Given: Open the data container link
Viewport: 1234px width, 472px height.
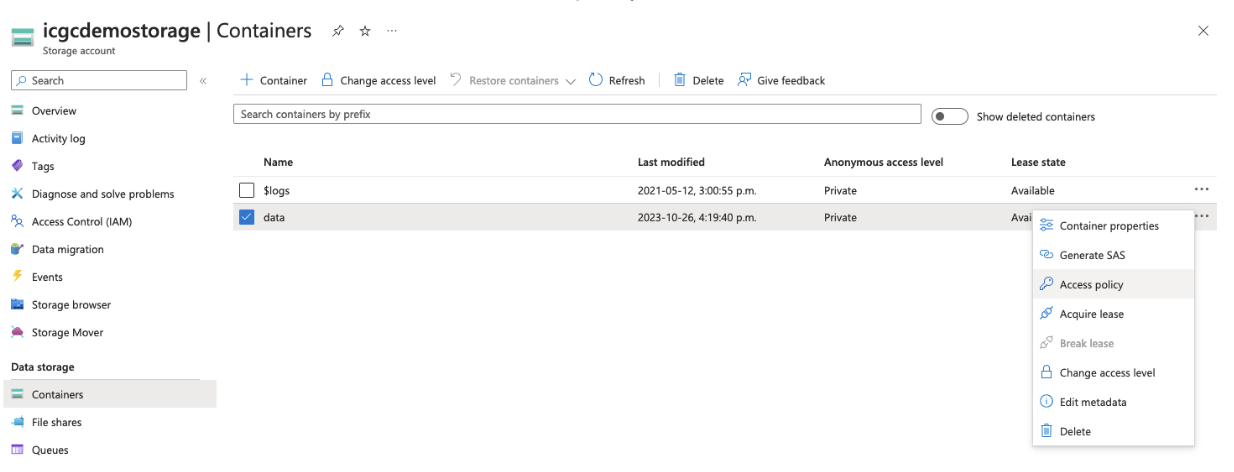Looking at the screenshot, I should tap(274, 217).
